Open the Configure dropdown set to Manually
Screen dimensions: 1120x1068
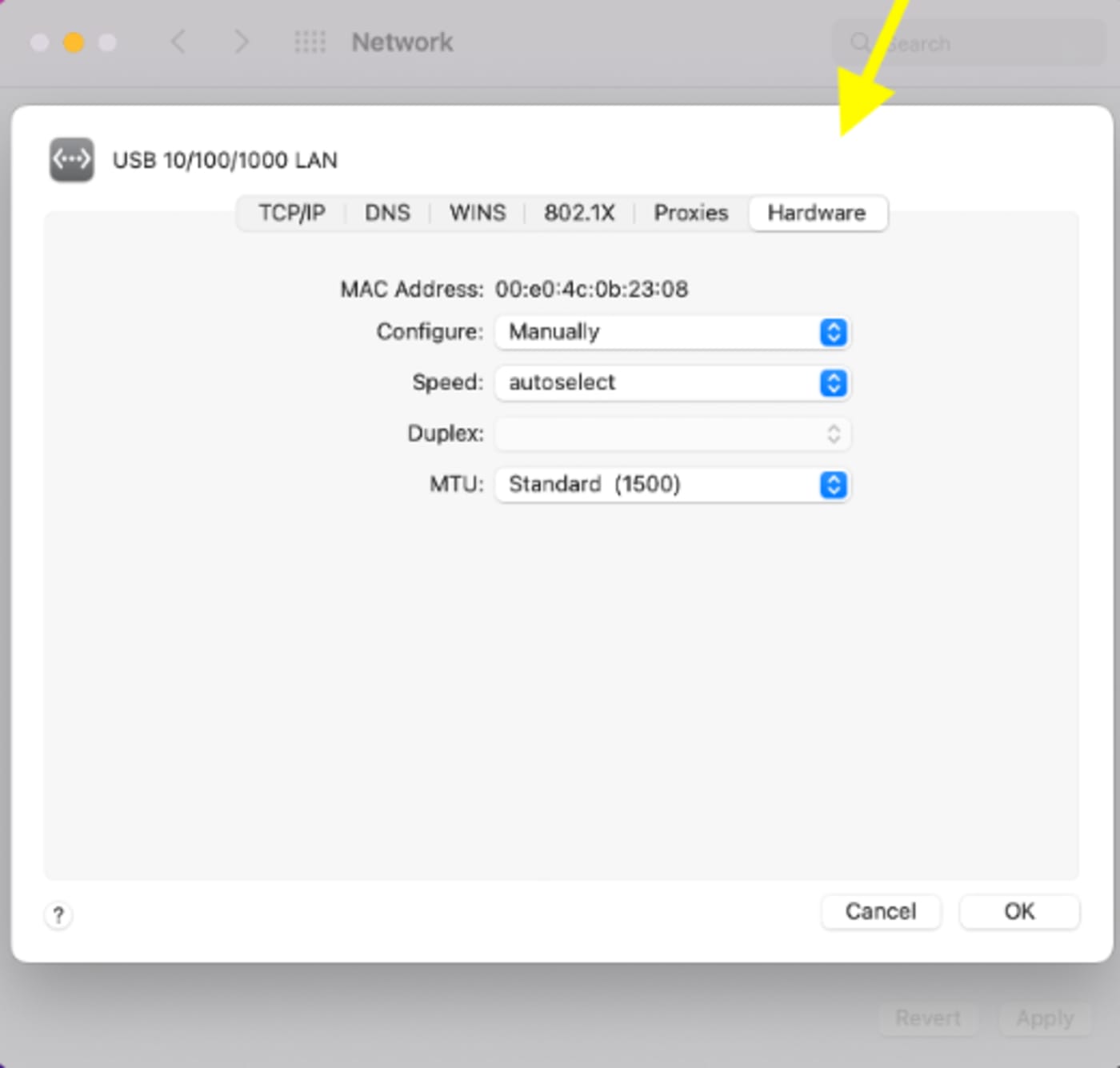[672, 332]
